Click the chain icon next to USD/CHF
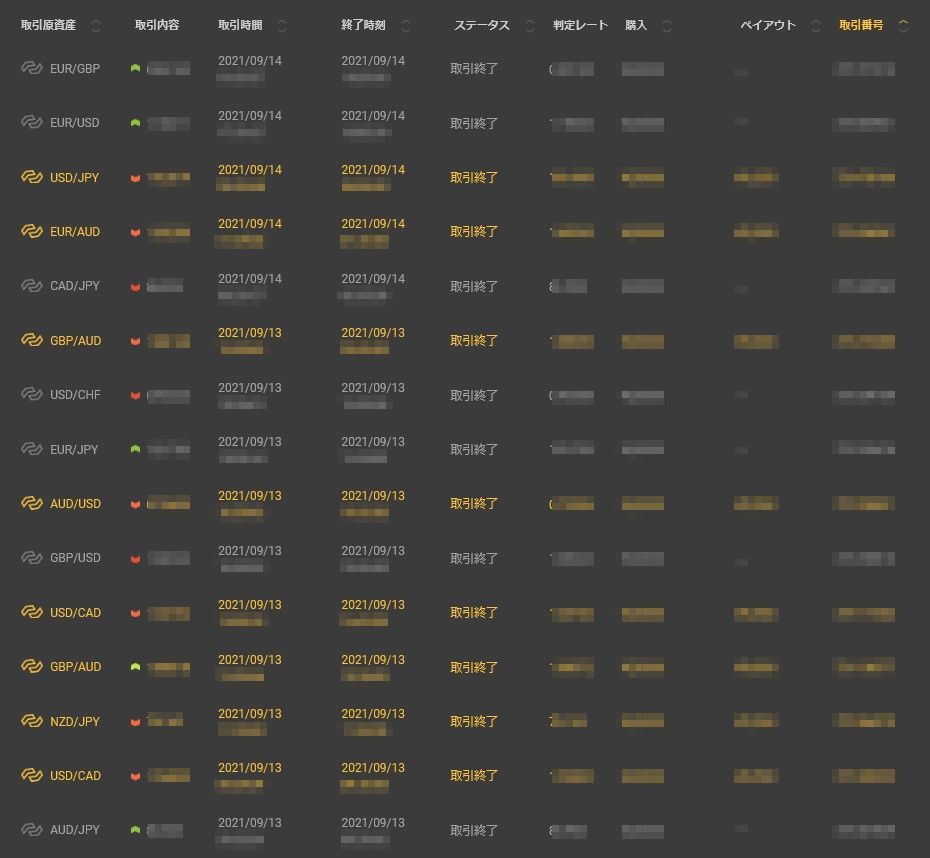The height and width of the screenshot is (858, 930). pos(32,395)
